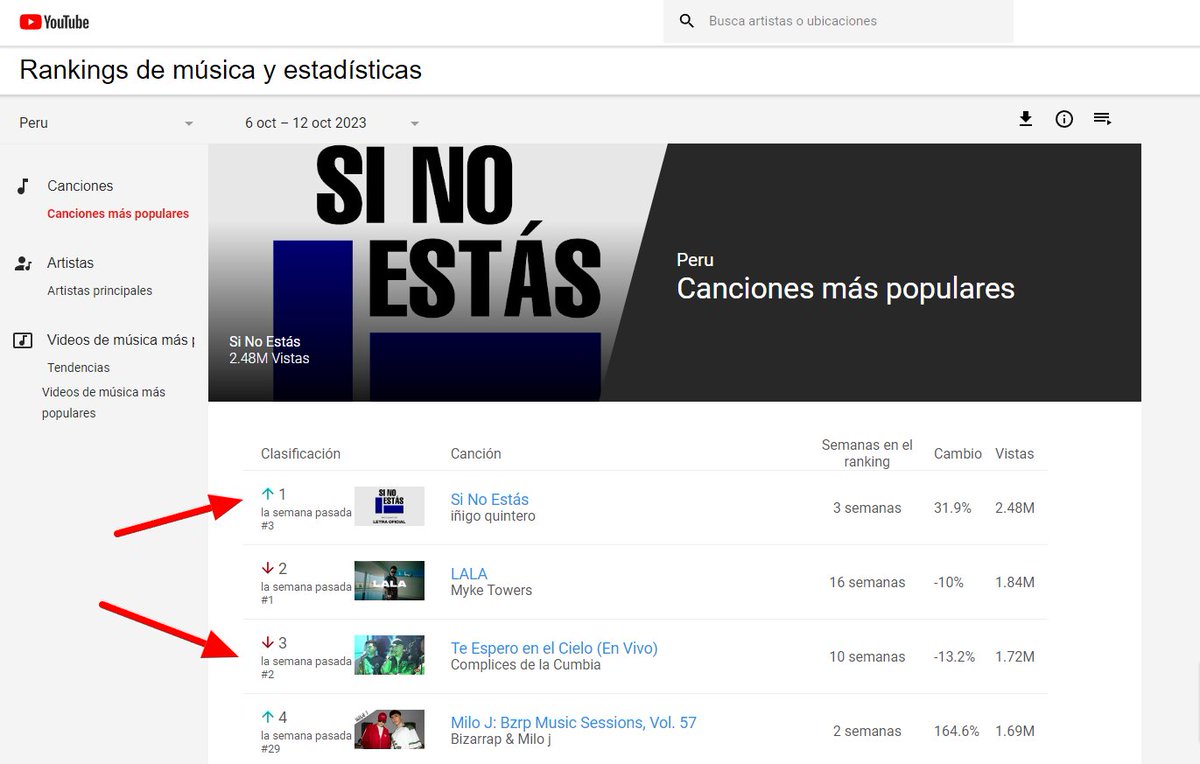Open the LALA video thumbnail
The width and height of the screenshot is (1200, 764).
(x=389, y=581)
